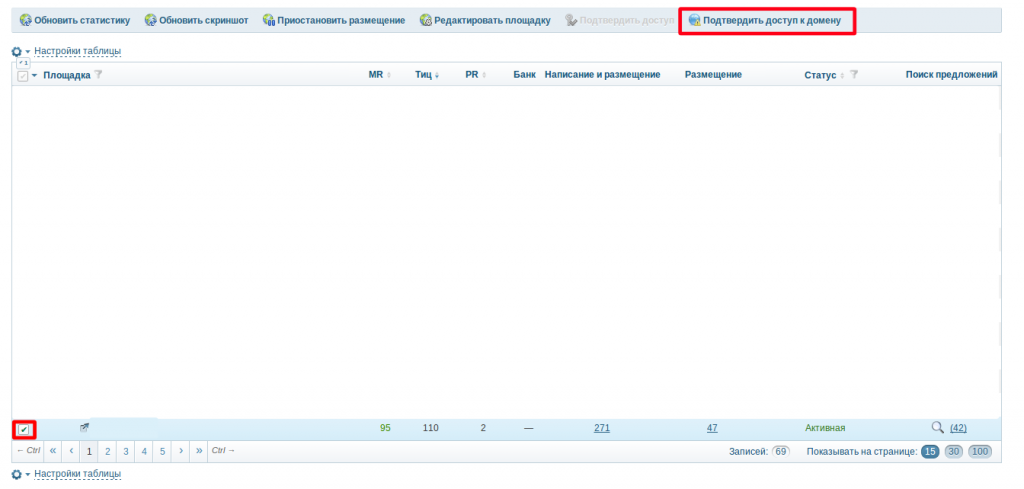Show 100 records per page
The image size is (1024, 489).
(980, 452)
